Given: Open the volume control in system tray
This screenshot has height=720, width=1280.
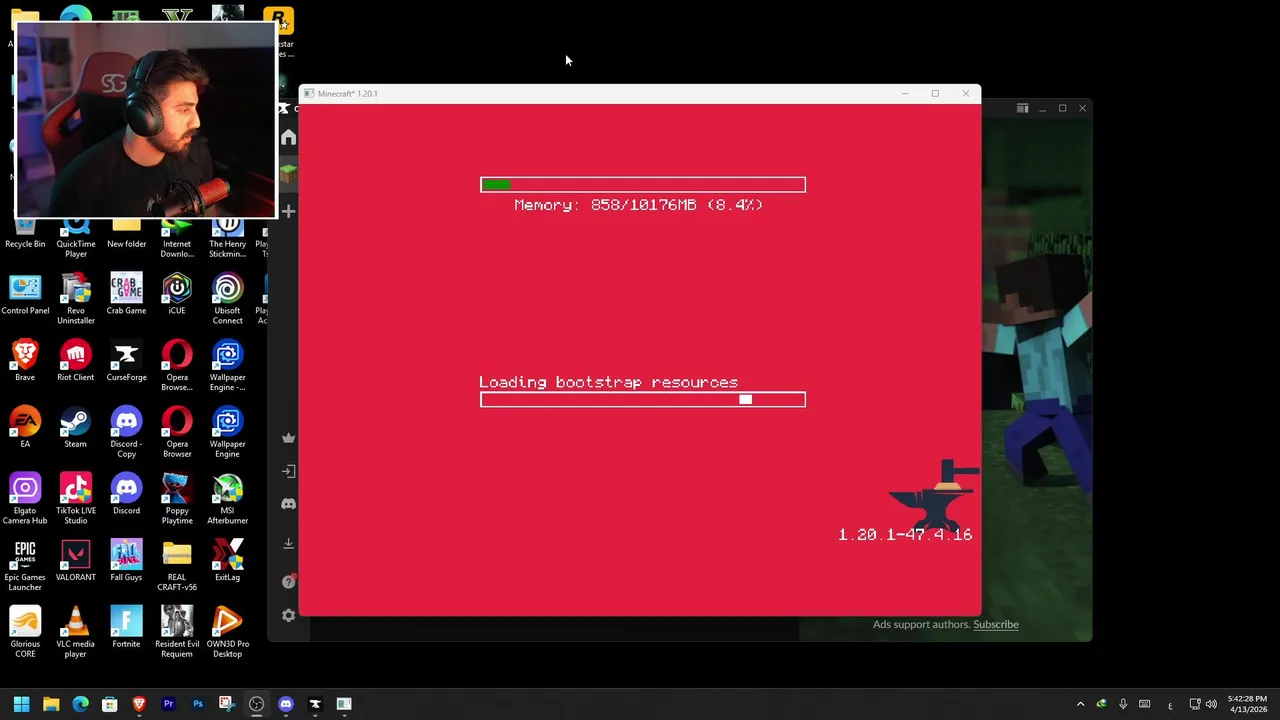Looking at the screenshot, I should (1212, 704).
